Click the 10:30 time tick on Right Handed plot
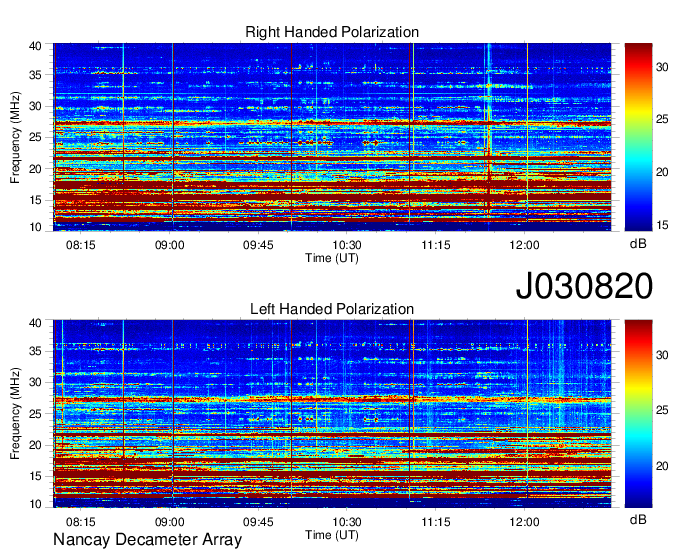Image resolution: width=680 pixels, height=552 pixels. pos(347,245)
